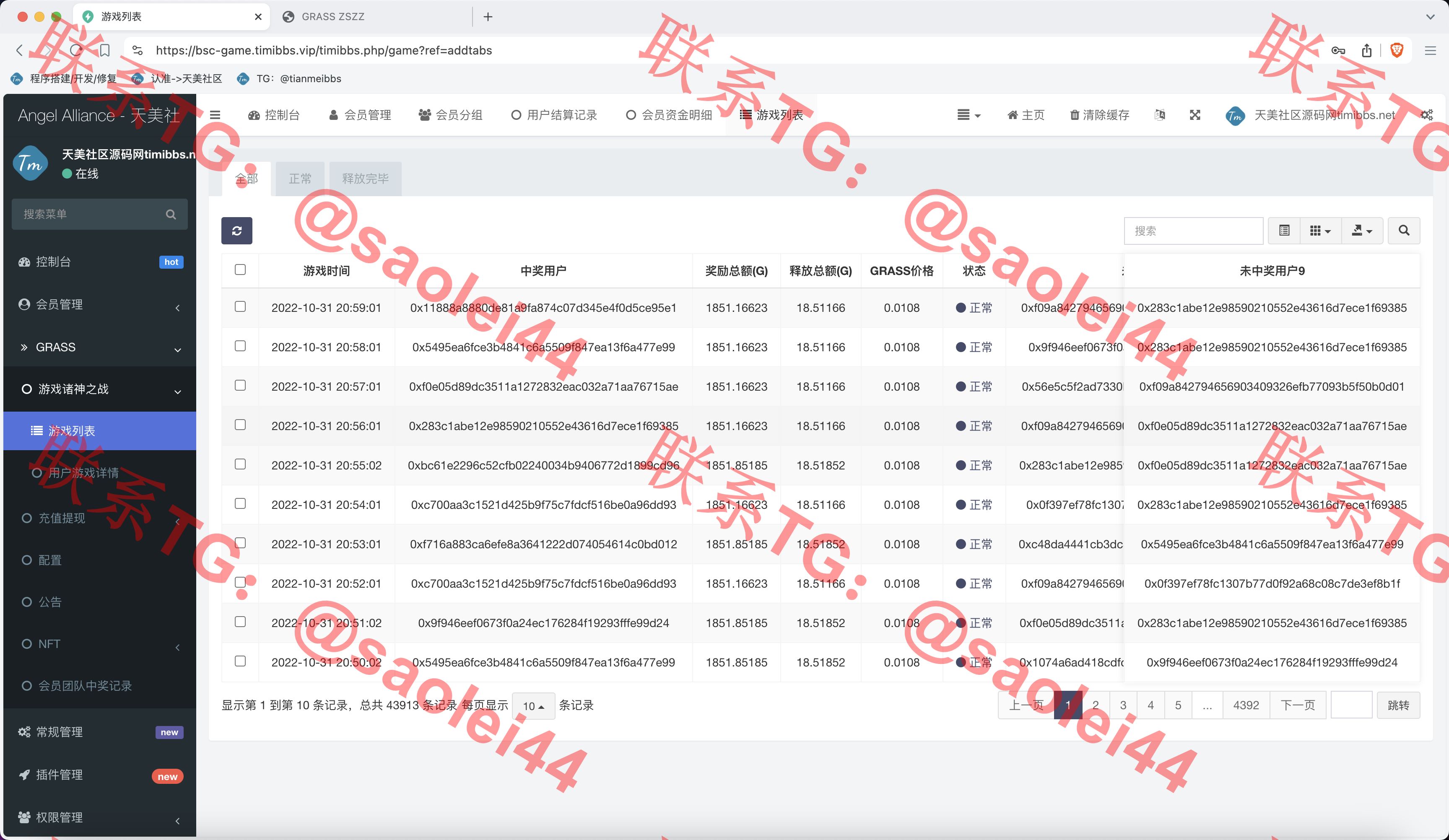
Task: Check the row for 20:50:02
Action: pos(240,661)
